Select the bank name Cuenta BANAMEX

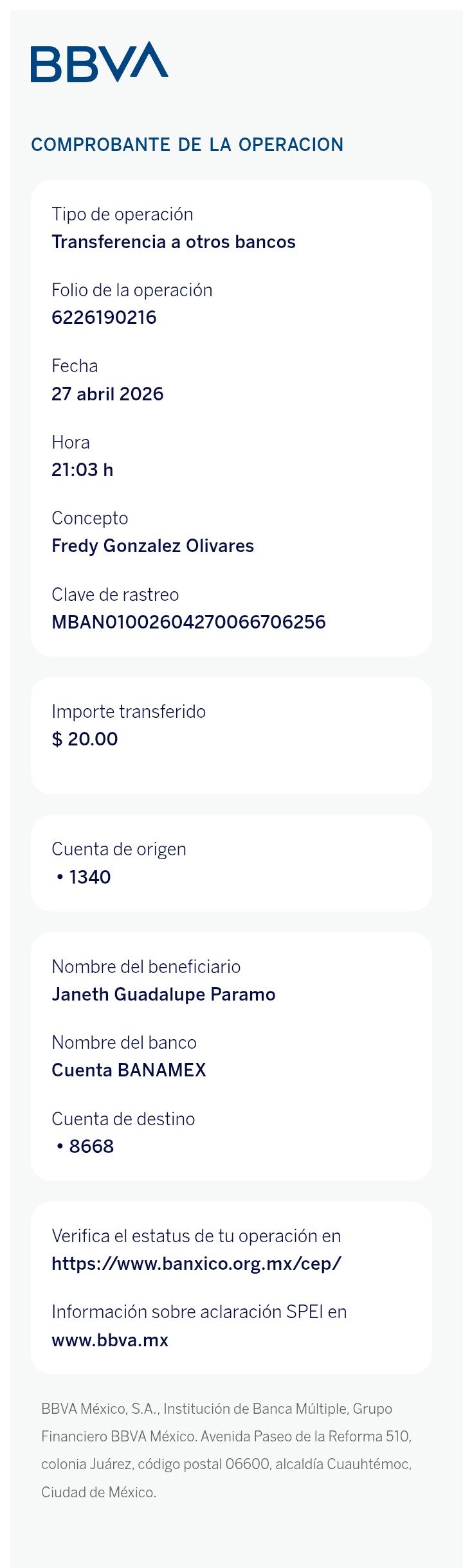point(129,1070)
